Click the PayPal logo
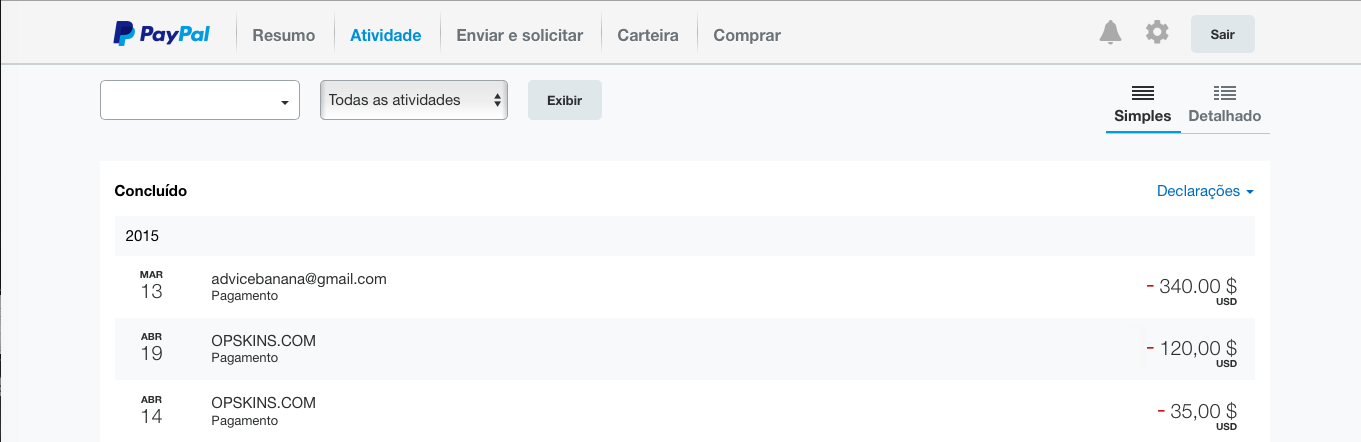The image size is (1361, 442). [161, 34]
